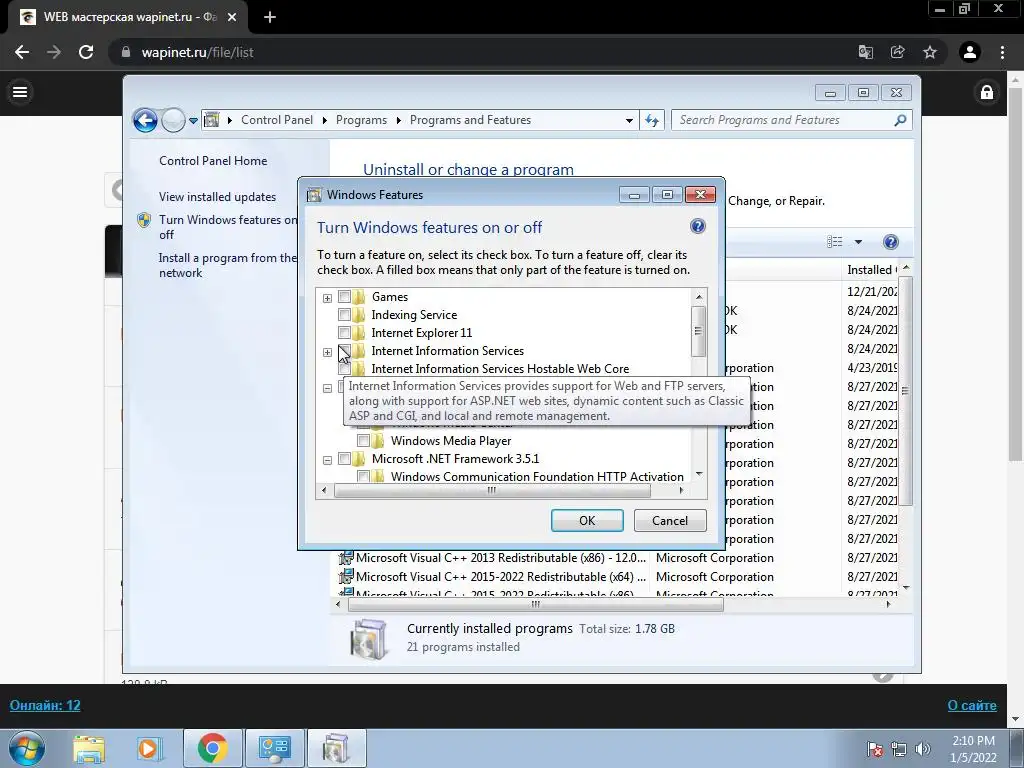Select Programs in the breadcrumb path
The height and width of the screenshot is (768, 1024).
pyautogui.click(x=361, y=120)
